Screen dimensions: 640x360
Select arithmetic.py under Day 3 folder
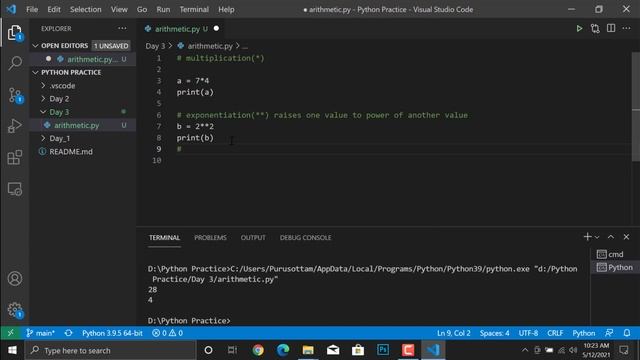[x=76, y=125]
